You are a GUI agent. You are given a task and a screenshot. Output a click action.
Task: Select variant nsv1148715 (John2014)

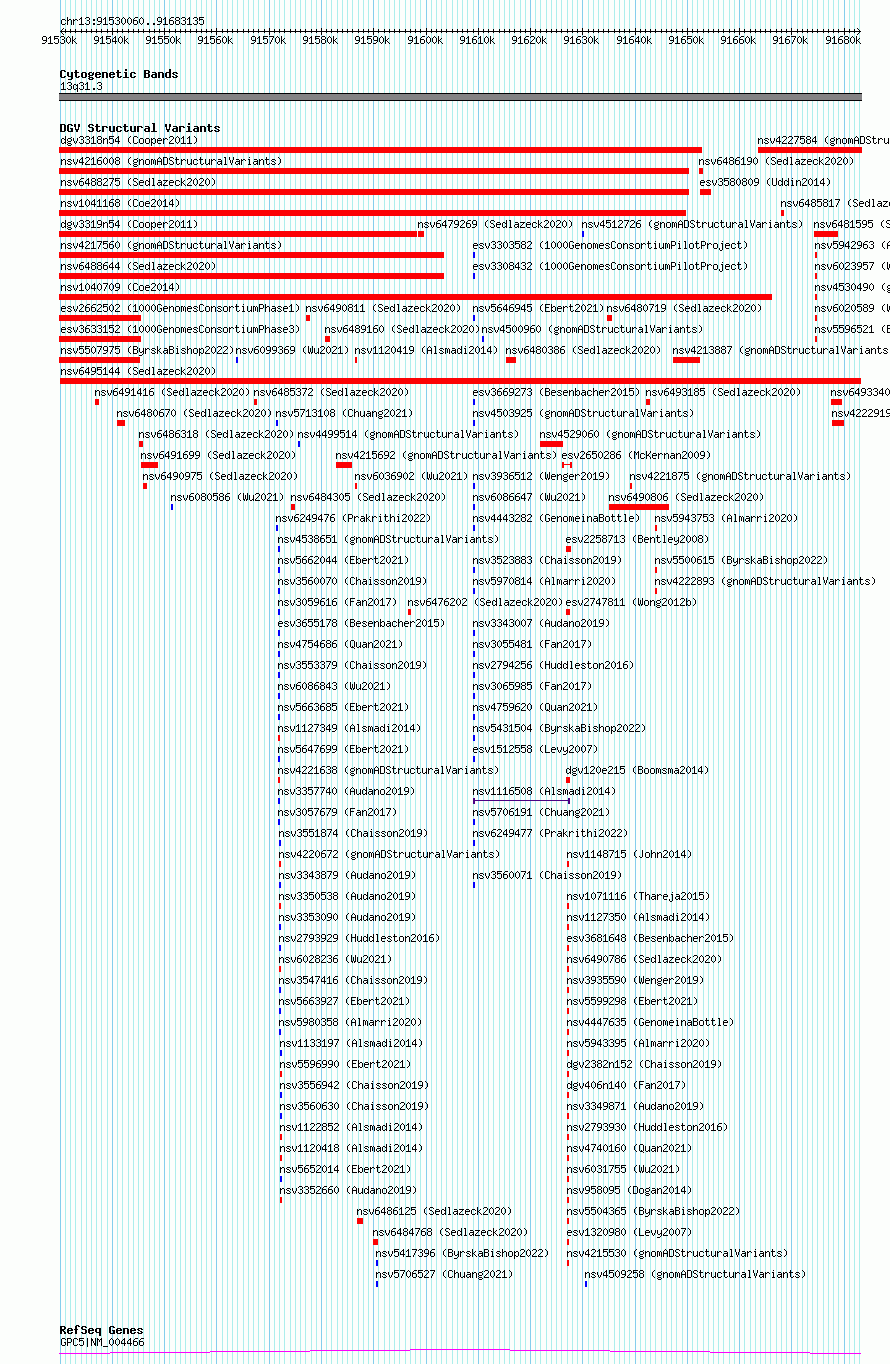628,854
